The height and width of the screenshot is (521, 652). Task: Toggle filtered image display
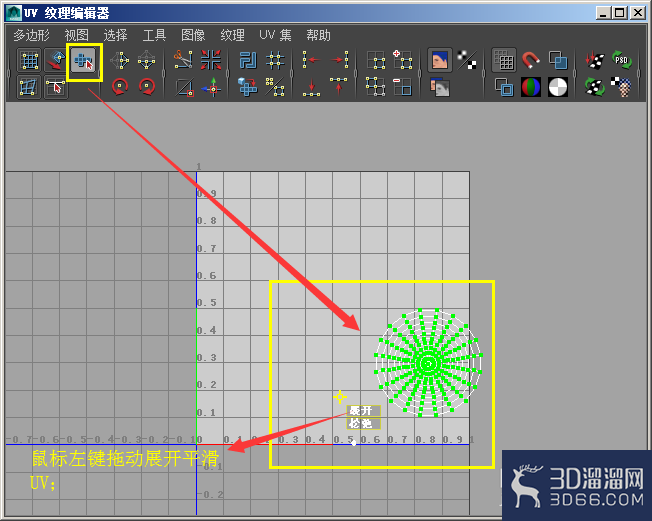467,60
